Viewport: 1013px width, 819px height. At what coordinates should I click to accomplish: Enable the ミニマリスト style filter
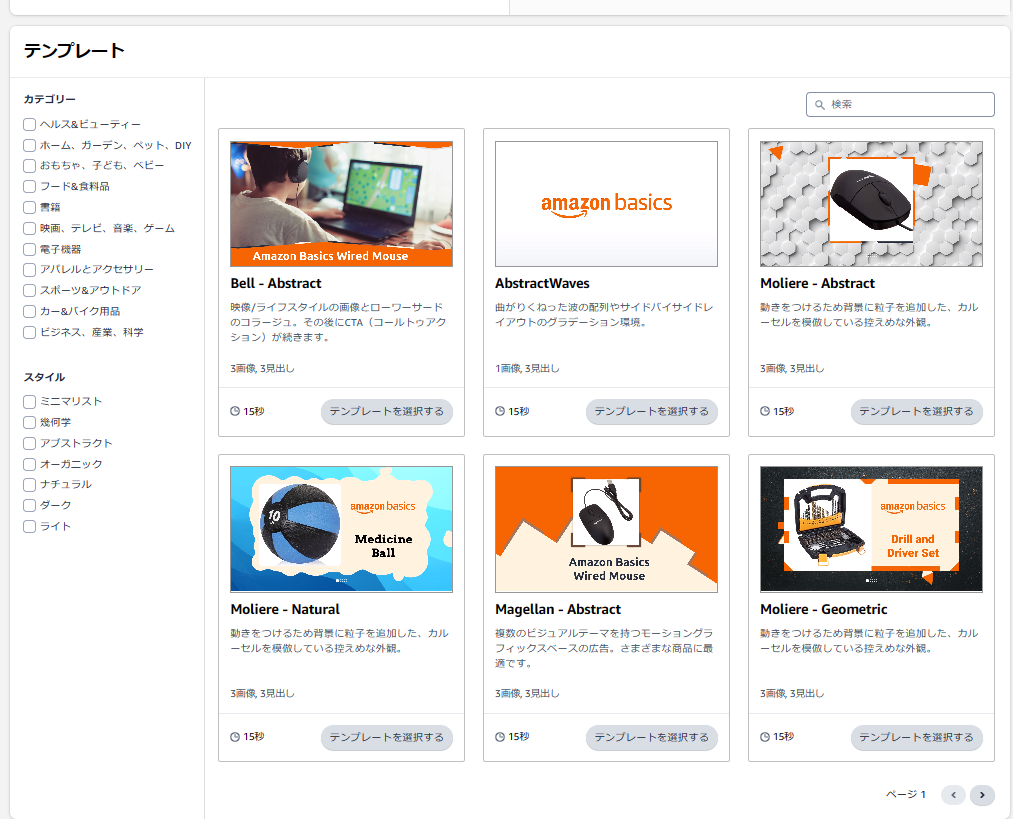(x=29, y=402)
